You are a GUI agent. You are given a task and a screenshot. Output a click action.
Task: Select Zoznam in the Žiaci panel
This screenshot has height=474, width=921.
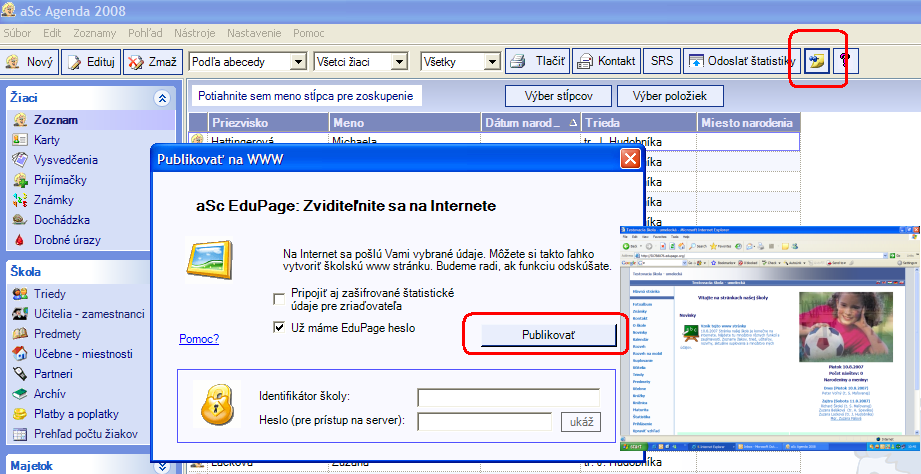(56, 120)
